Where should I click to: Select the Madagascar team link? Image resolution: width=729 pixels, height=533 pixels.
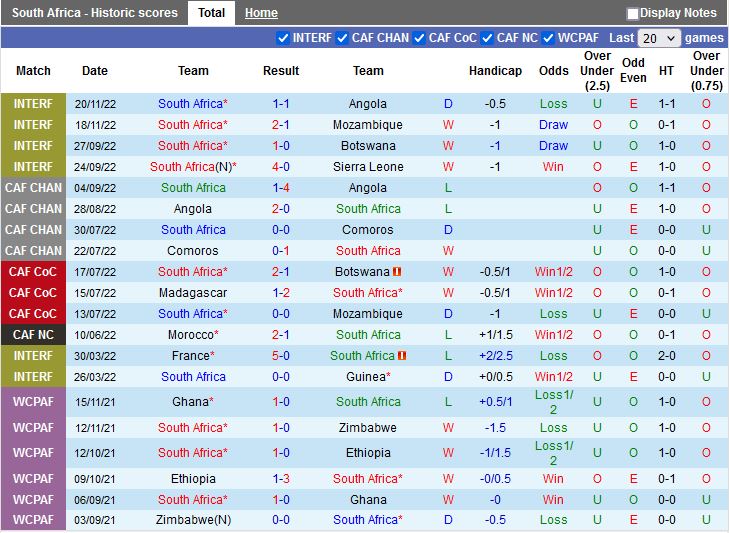coord(193,293)
